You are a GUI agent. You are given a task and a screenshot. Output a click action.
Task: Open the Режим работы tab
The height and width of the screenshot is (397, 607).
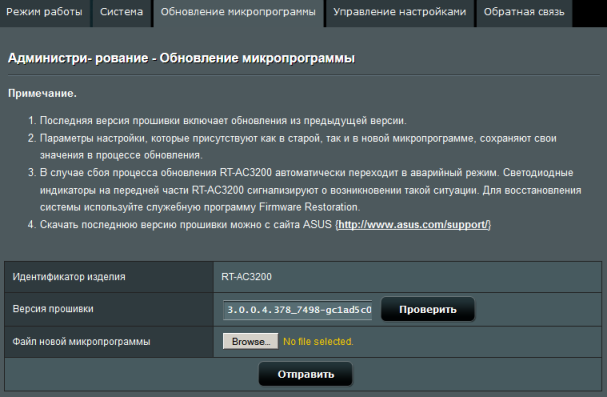click(x=45, y=12)
